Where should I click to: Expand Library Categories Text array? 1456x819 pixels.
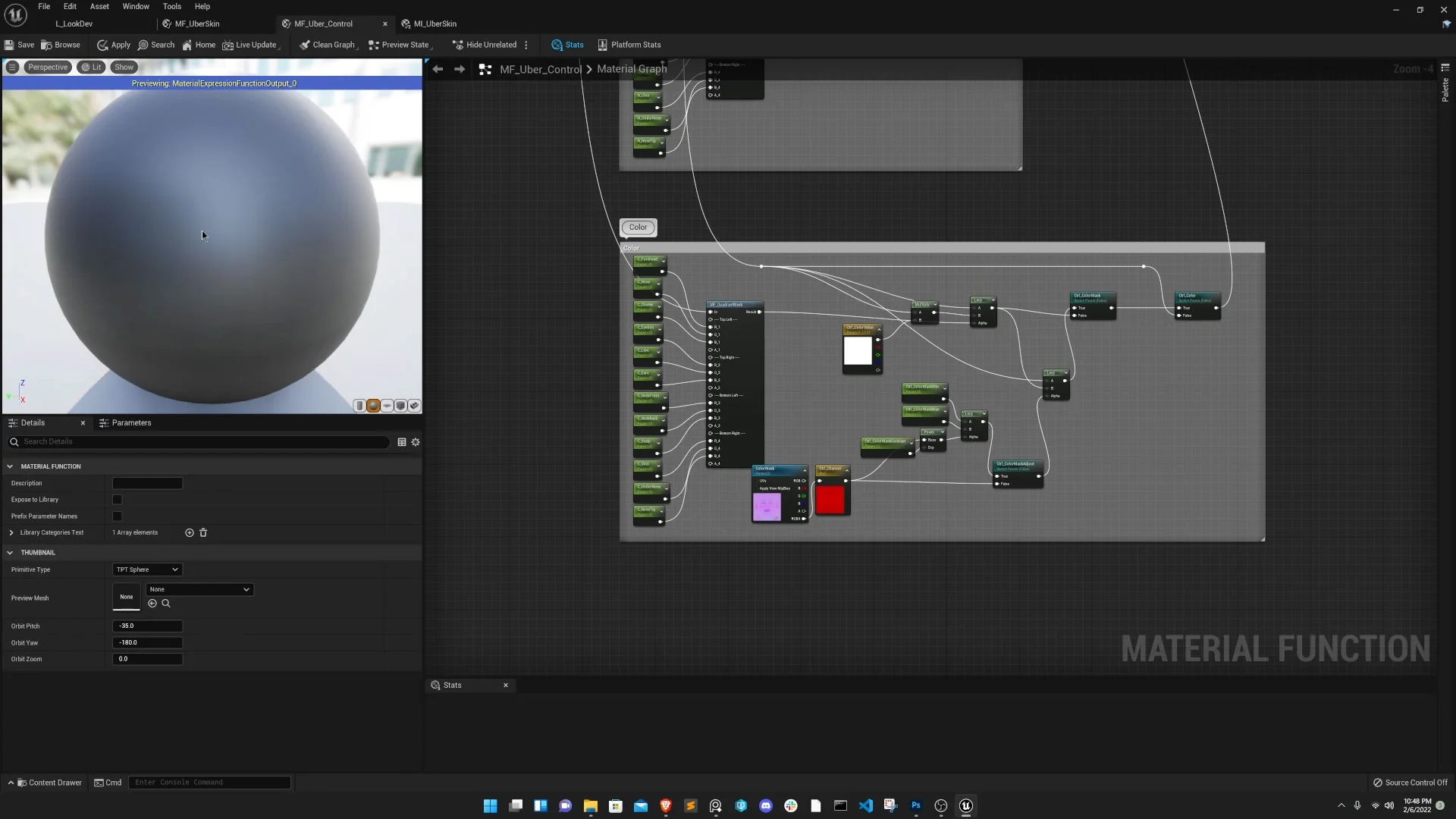point(11,533)
